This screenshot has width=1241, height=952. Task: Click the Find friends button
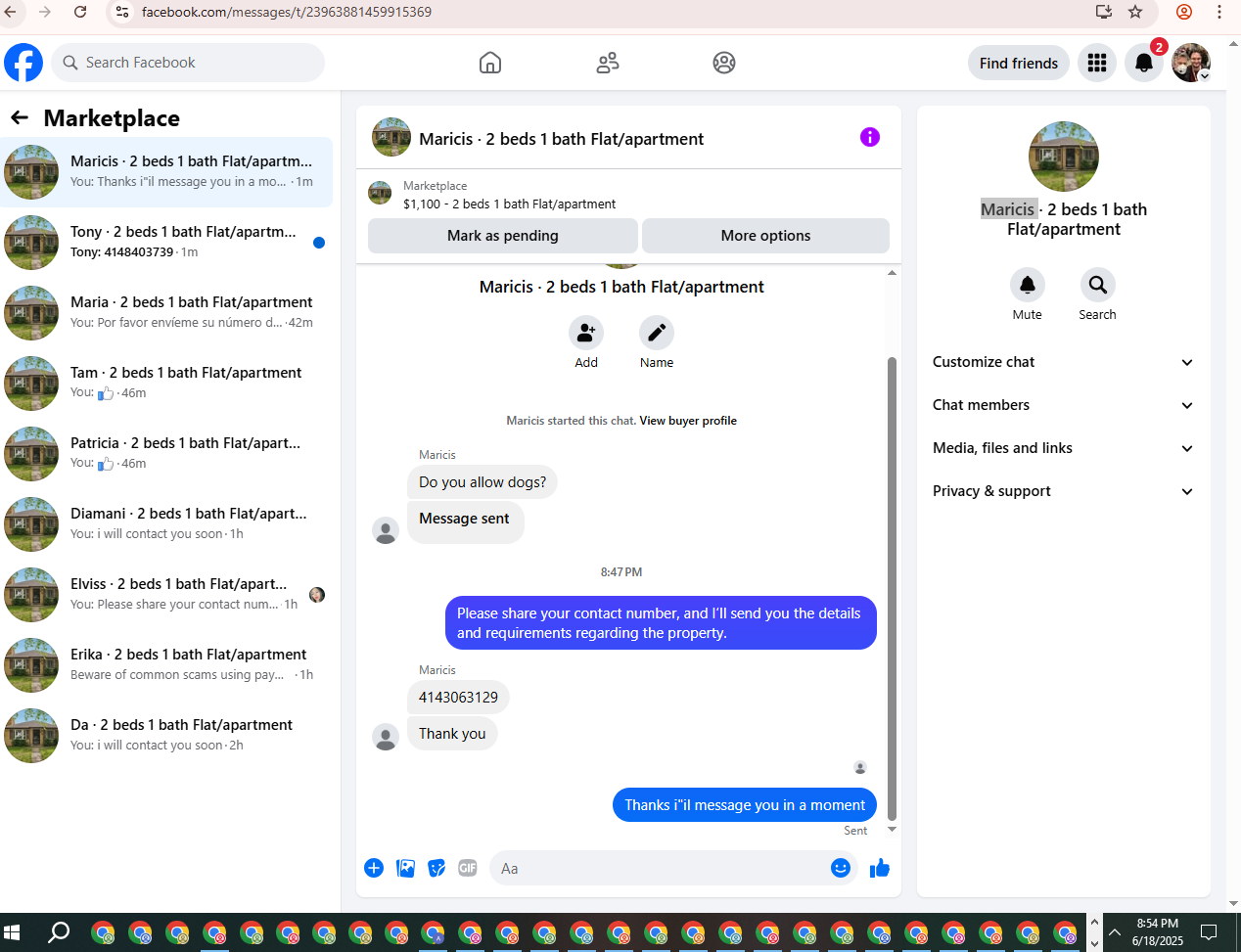tap(1019, 63)
